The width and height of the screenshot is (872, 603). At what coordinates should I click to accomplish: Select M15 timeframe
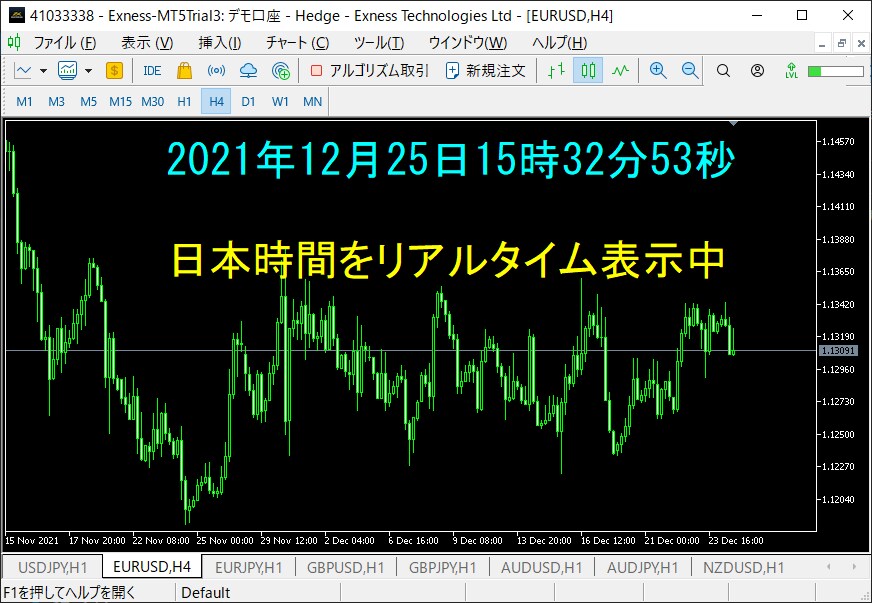[x=120, y=102]
